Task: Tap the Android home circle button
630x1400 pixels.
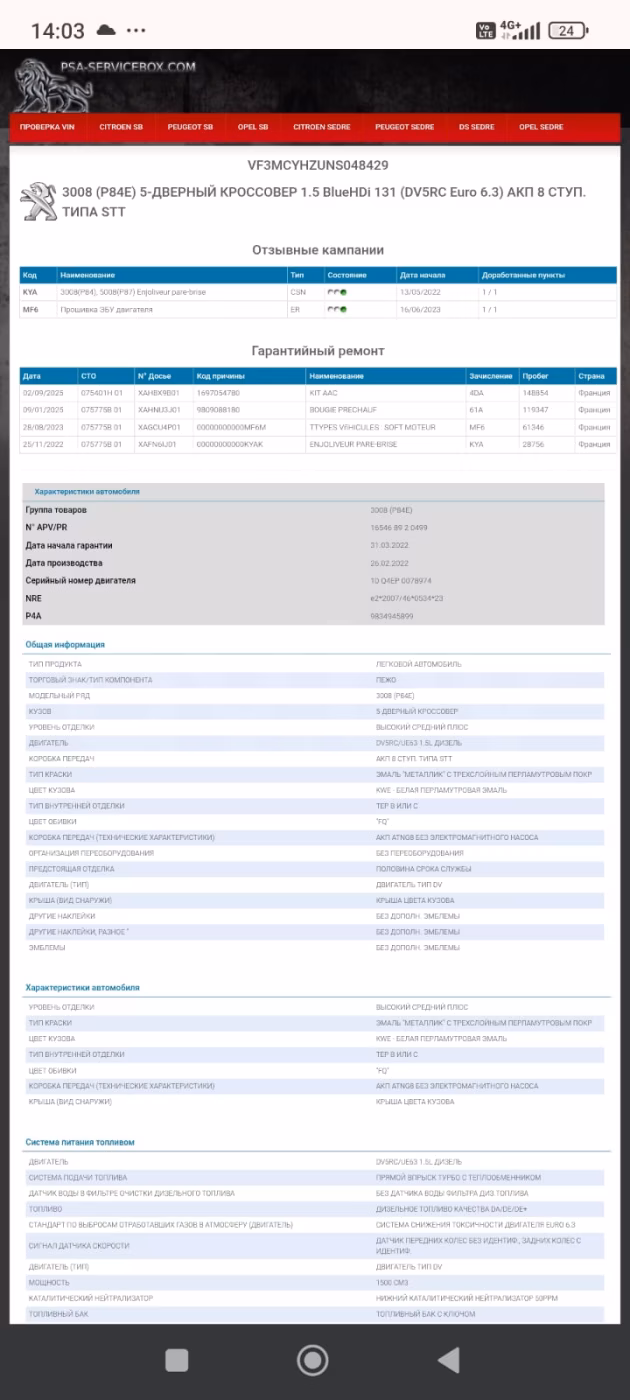Action: tap(313, 1359)
